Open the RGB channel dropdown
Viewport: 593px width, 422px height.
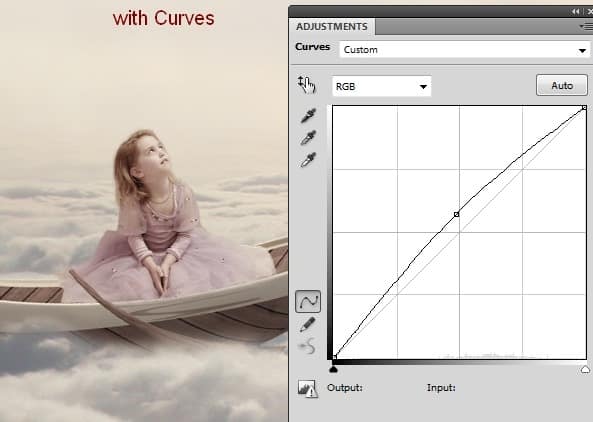point(382,86)
